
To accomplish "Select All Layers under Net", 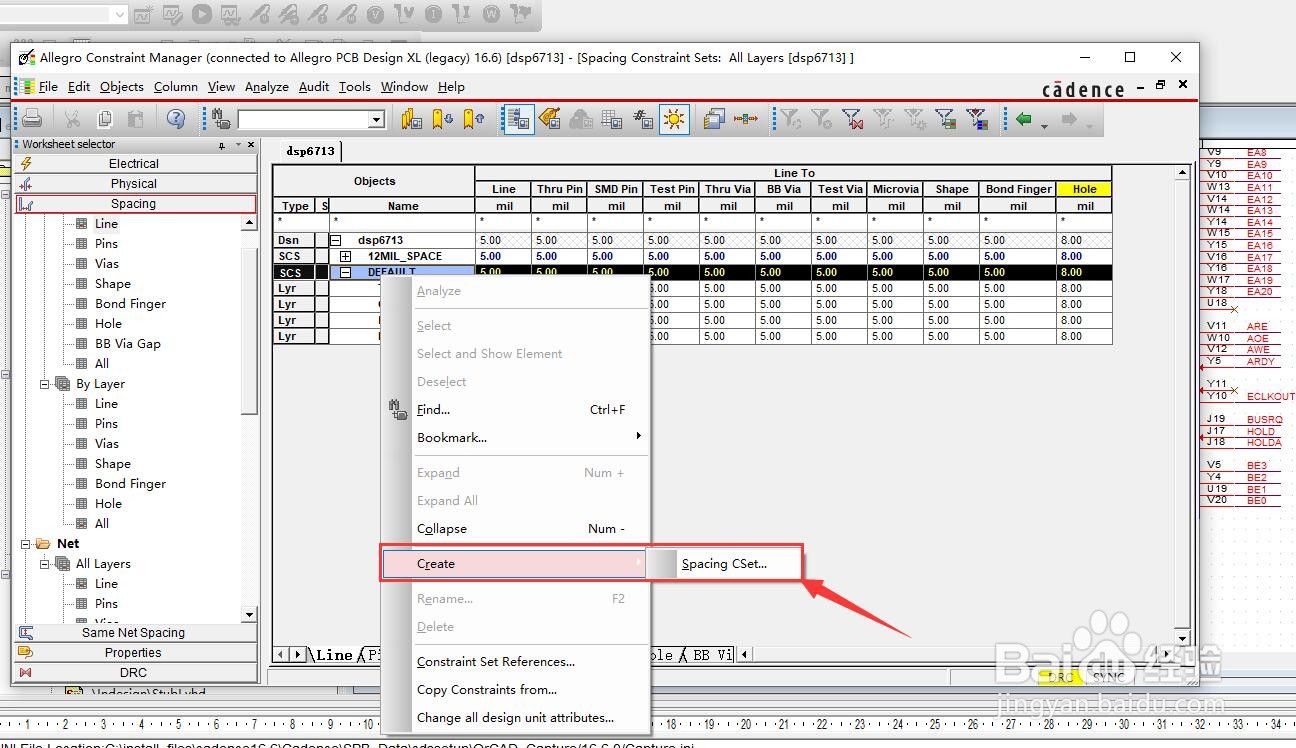I will click(103, 563).
